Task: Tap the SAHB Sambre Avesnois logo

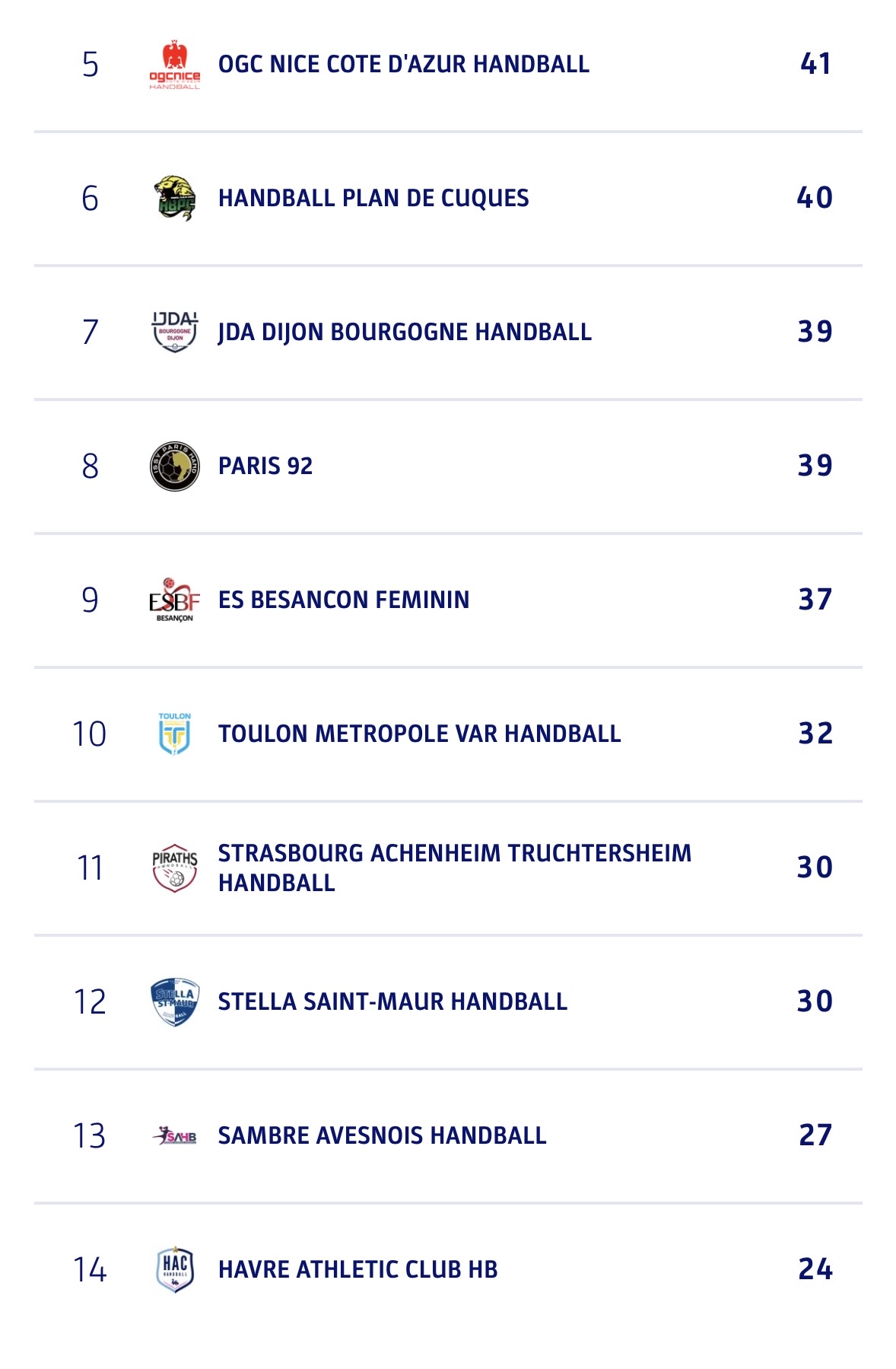Action: pos(174,1136)
